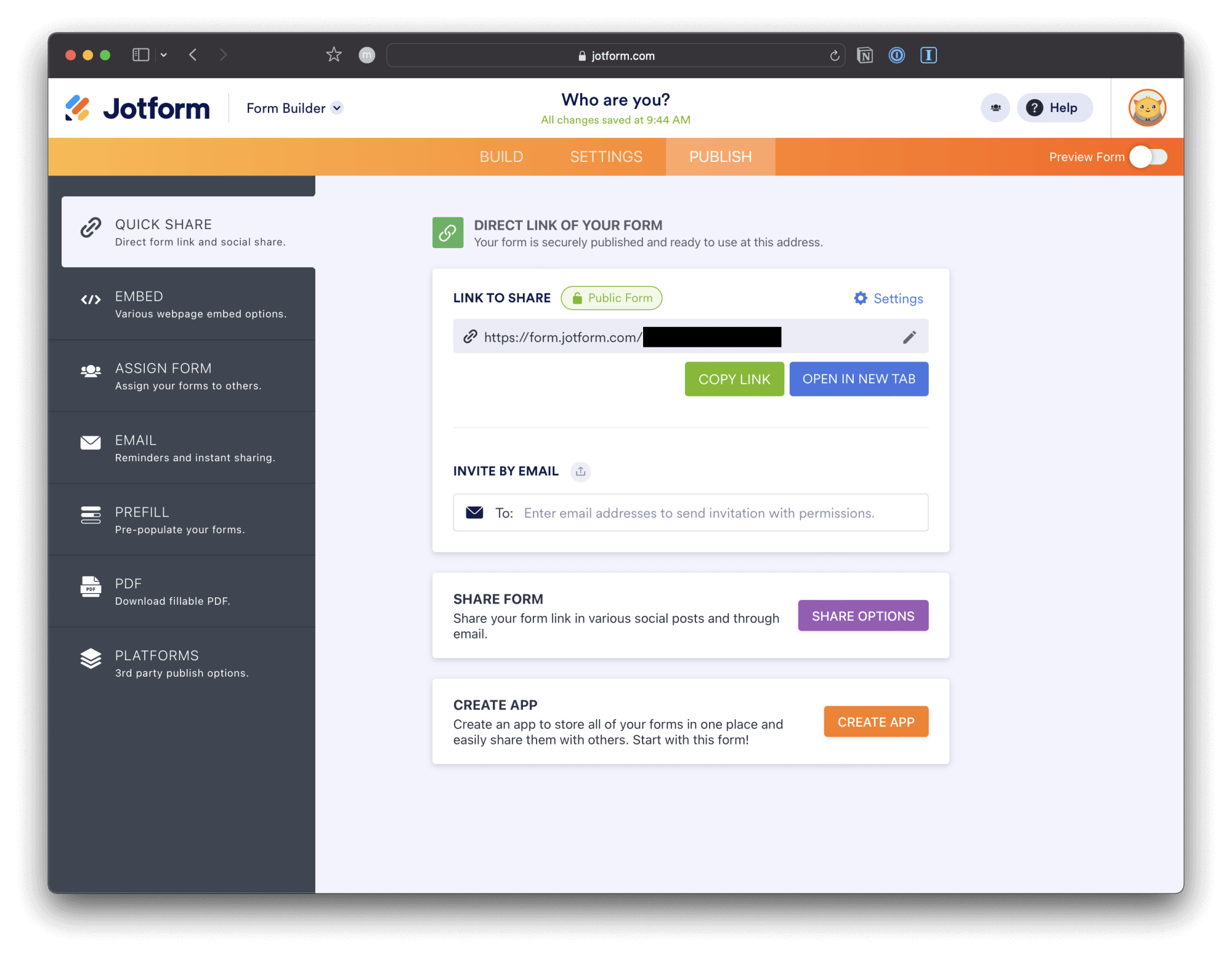The height and width of the screenshot is (957, 1232).
Task: Click the PDF document icon
Action: point(91,587)
